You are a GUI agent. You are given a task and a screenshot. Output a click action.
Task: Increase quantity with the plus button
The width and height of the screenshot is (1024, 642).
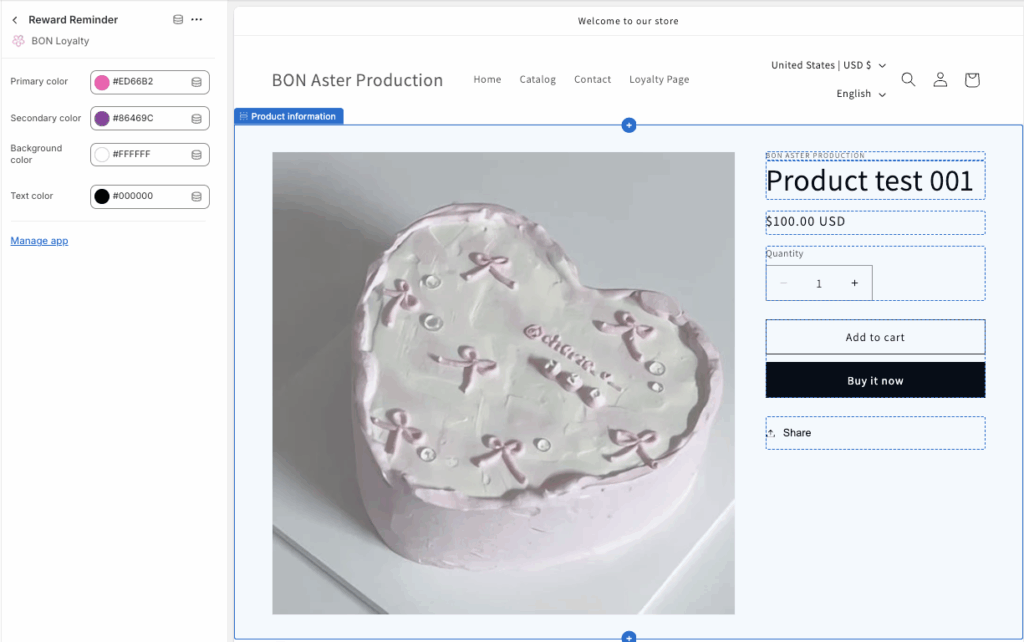pos(854,283)
